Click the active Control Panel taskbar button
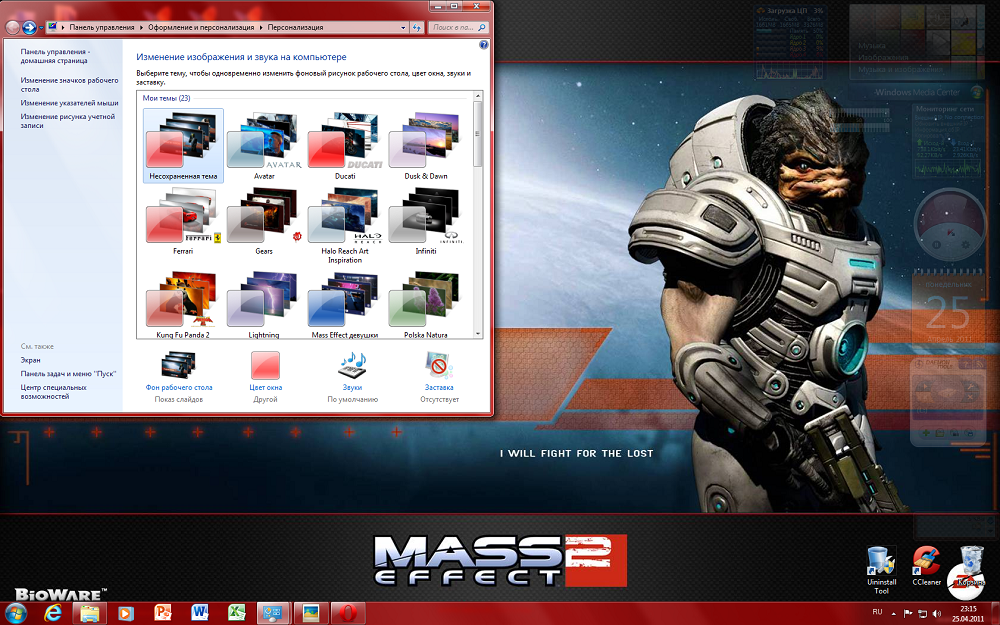The height and width of the screenshot is (625, 1000). point(274,614)
